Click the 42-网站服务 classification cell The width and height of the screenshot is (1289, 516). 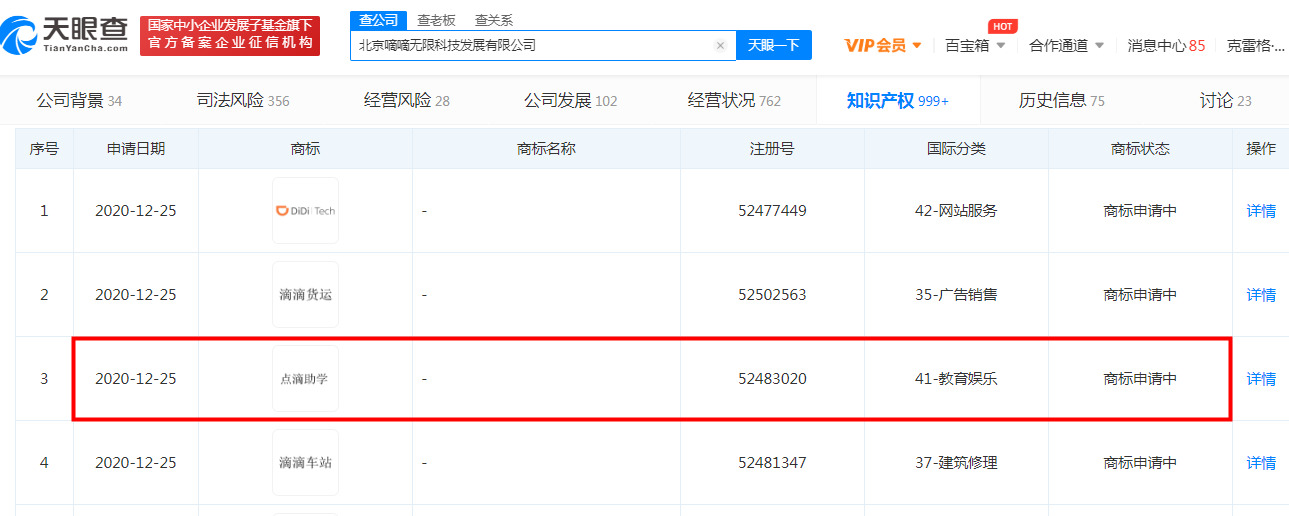click(956, 211)
